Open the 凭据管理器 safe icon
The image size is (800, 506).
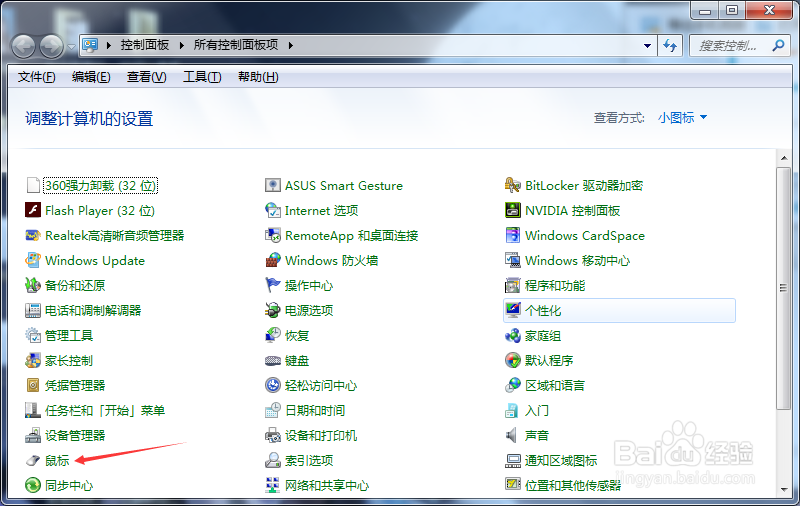[x=33, y=385]
